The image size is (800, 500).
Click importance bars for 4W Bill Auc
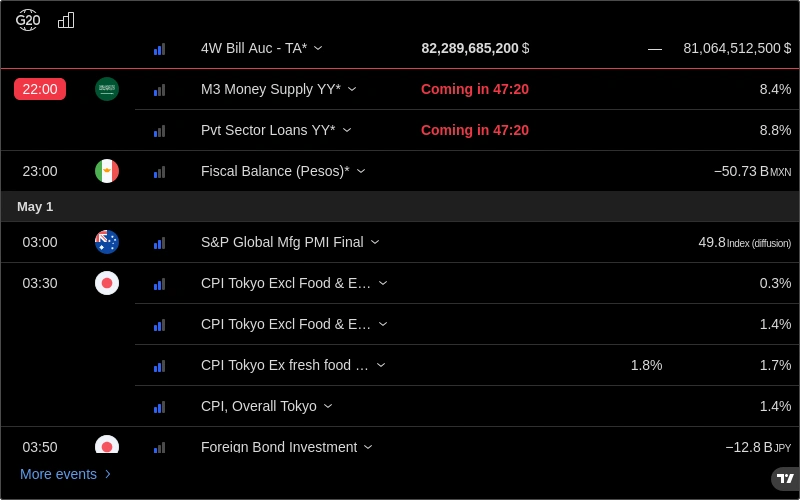[x=159, y=49]
